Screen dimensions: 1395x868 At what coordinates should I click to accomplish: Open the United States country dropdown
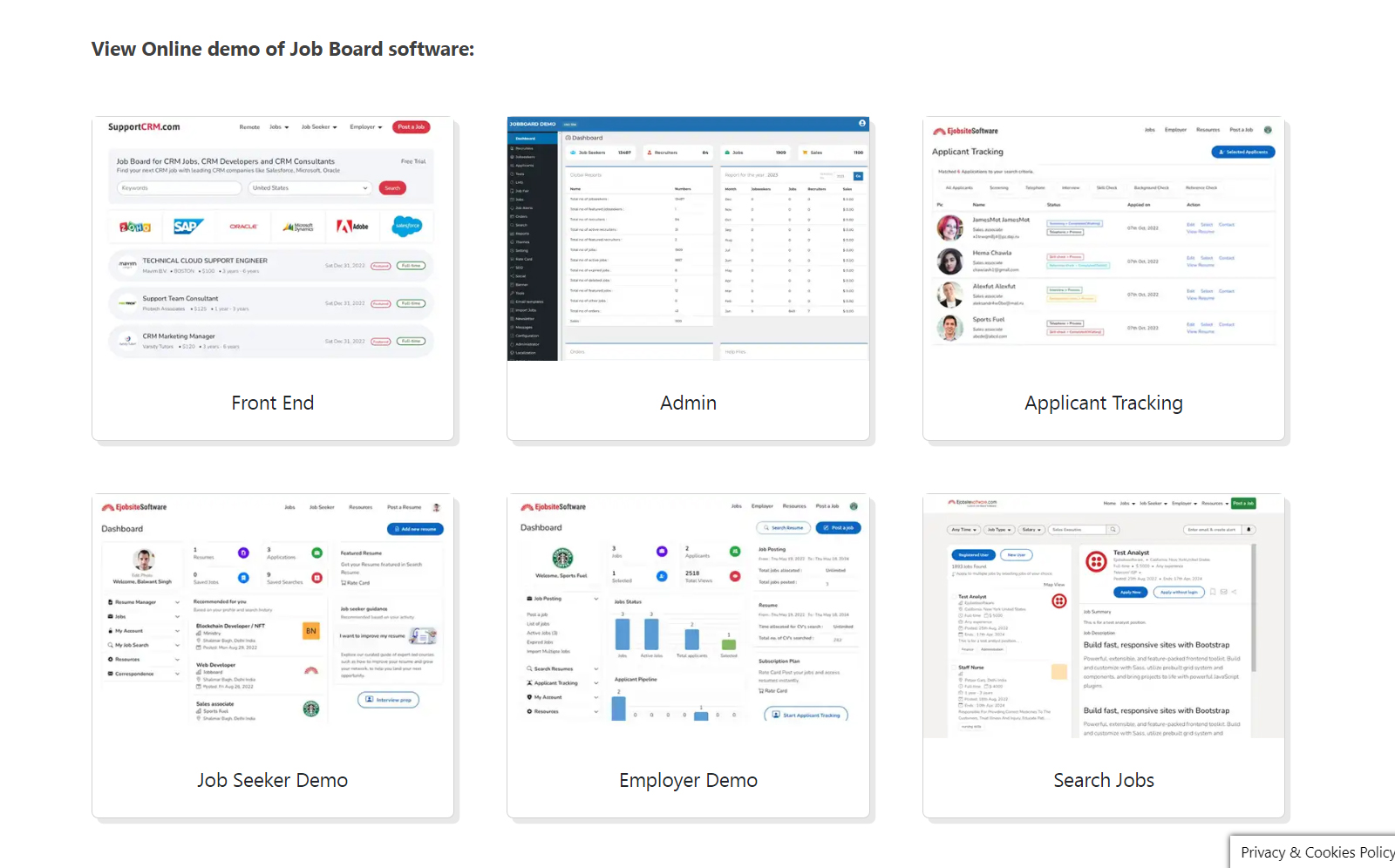click(310, 187)
